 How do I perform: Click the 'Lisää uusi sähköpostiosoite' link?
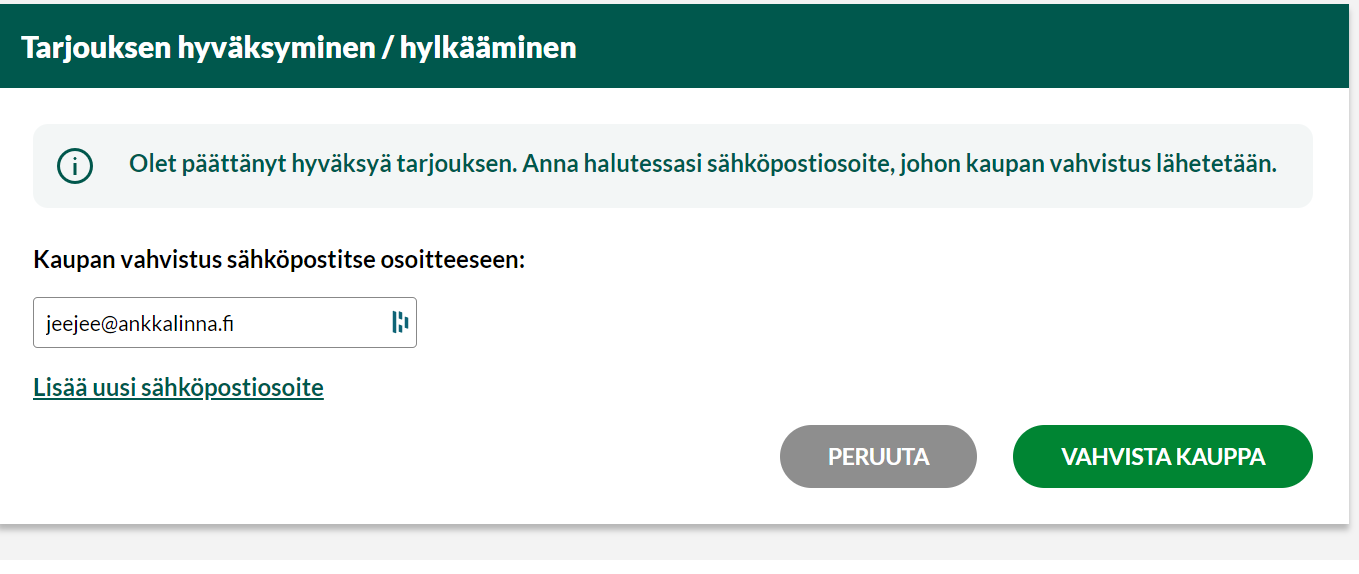[x=178, y=387]
